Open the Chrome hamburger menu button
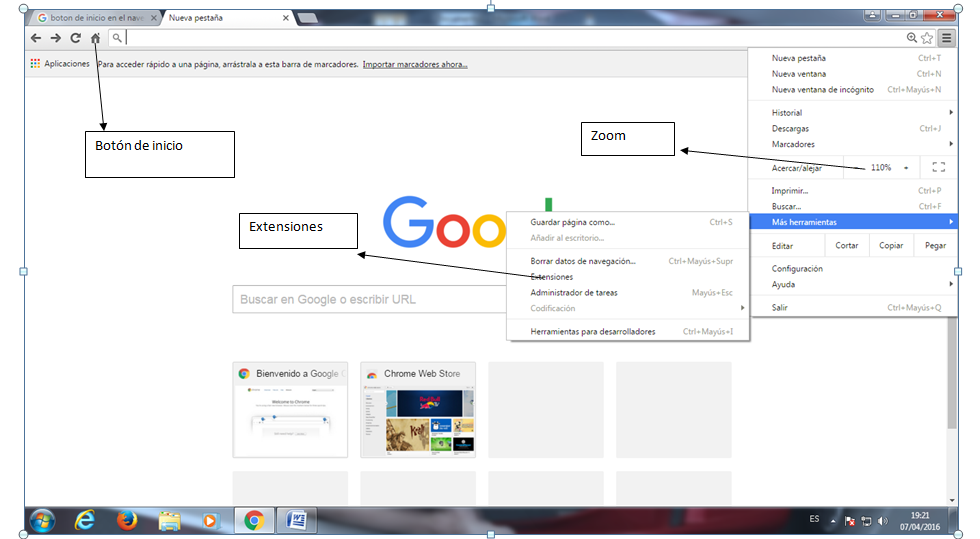 click(x=947, y=38)
